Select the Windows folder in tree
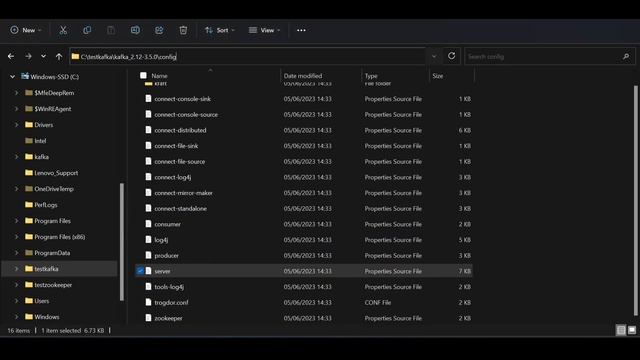Screen dimensions: 640x360 (x=47, y=317)
